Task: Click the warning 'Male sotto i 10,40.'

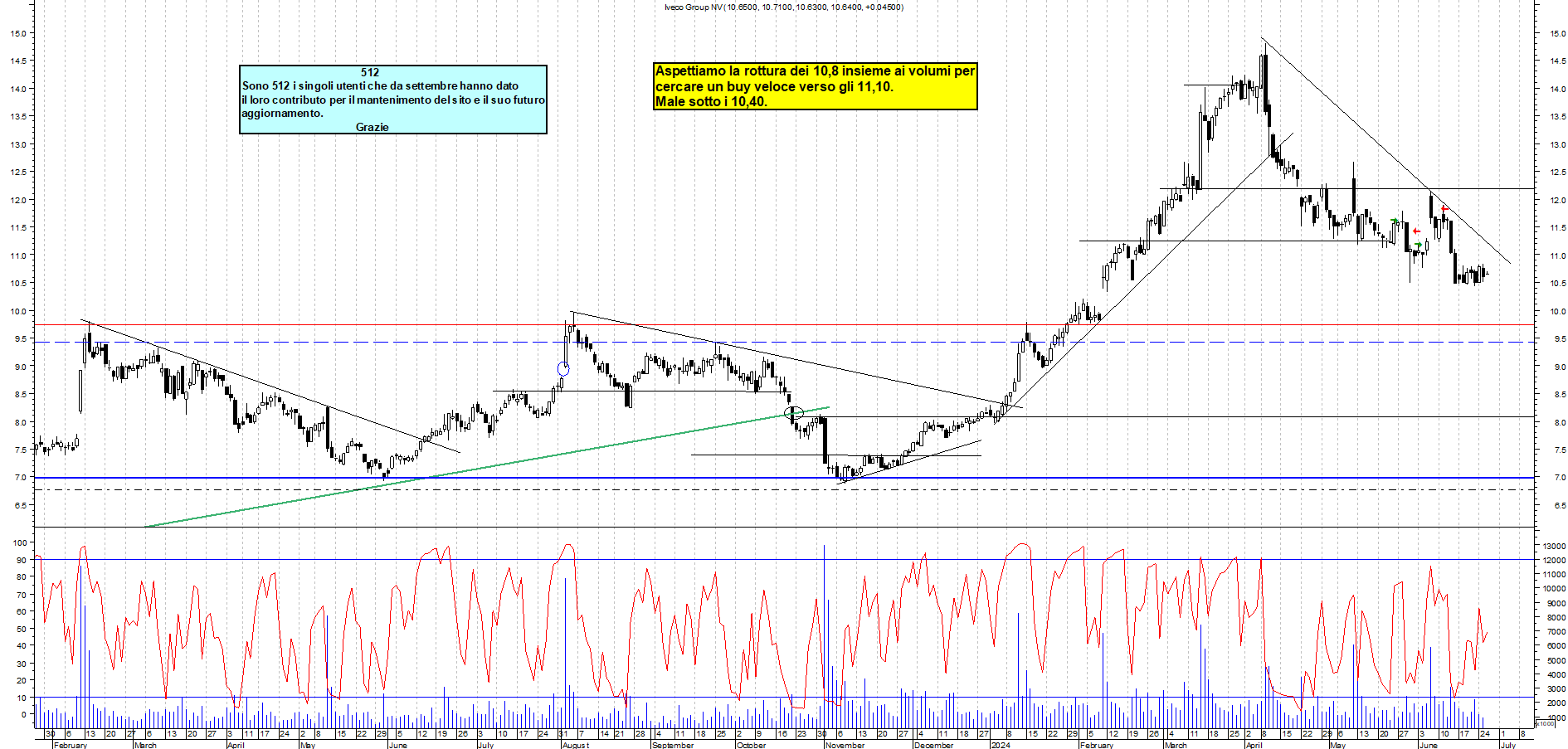Action: click(711, 101)
